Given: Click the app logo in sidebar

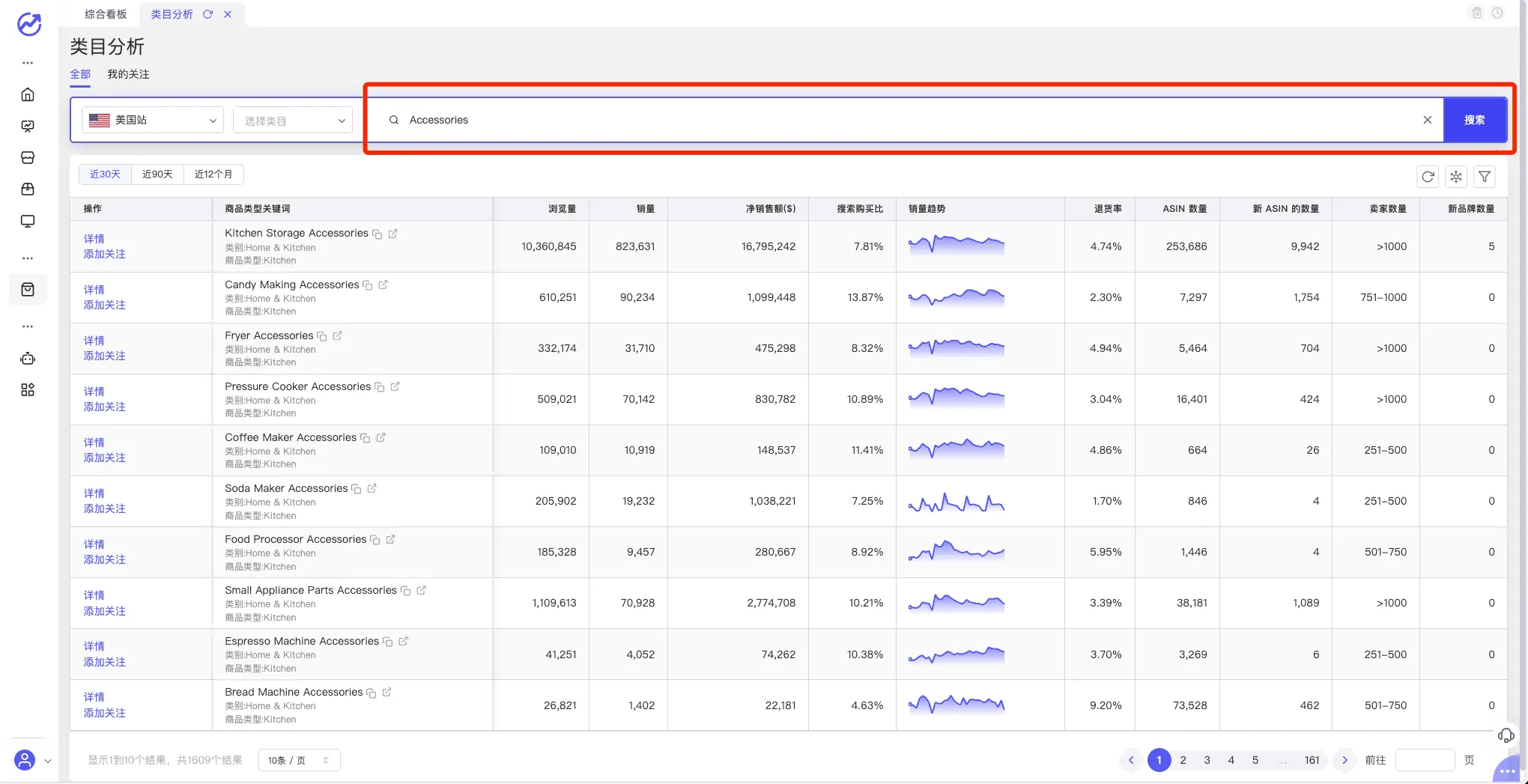Looking at the screenshot, I should tap(28, 24).
